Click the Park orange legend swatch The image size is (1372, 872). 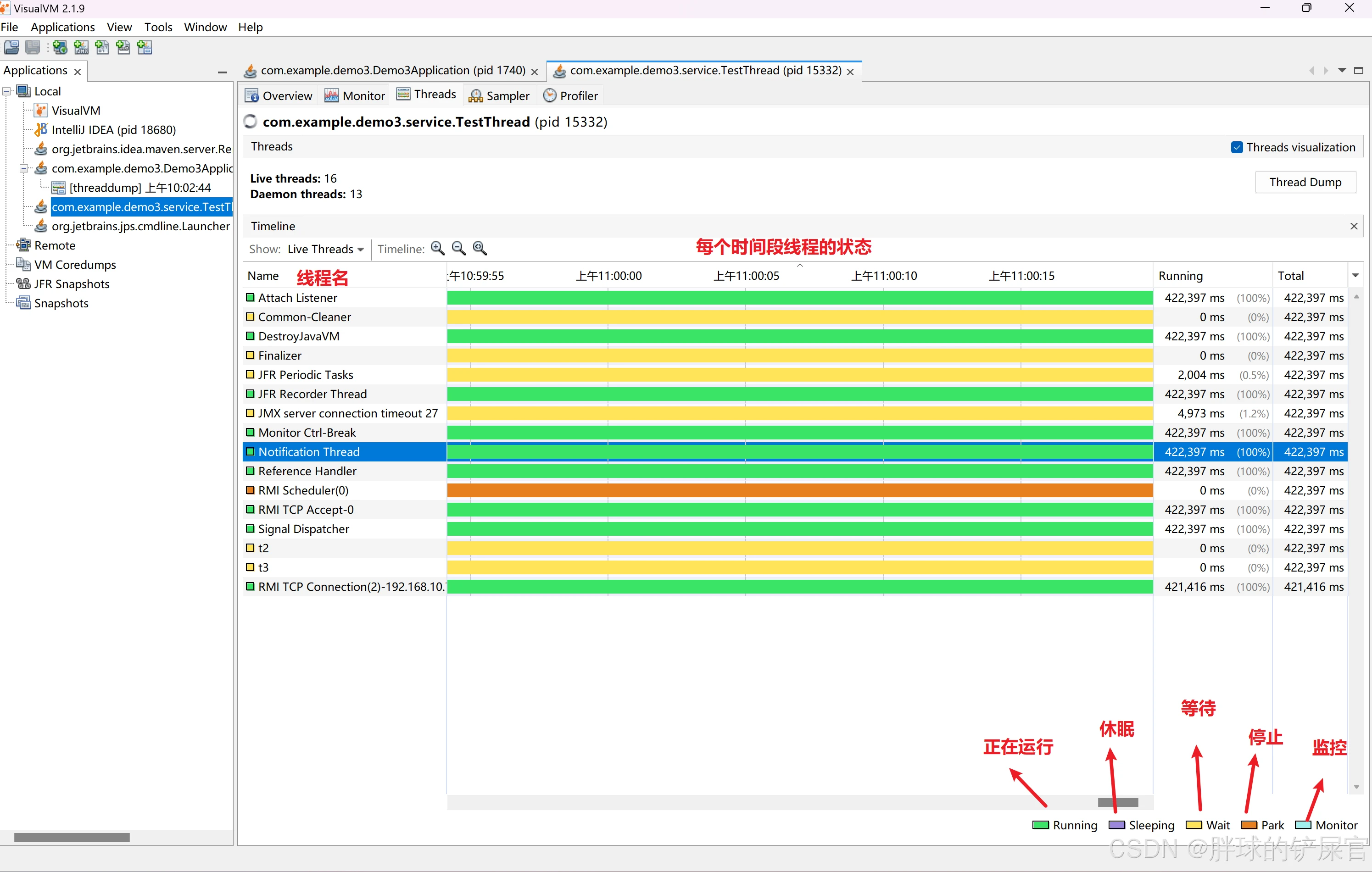(x=1249, y=825)
